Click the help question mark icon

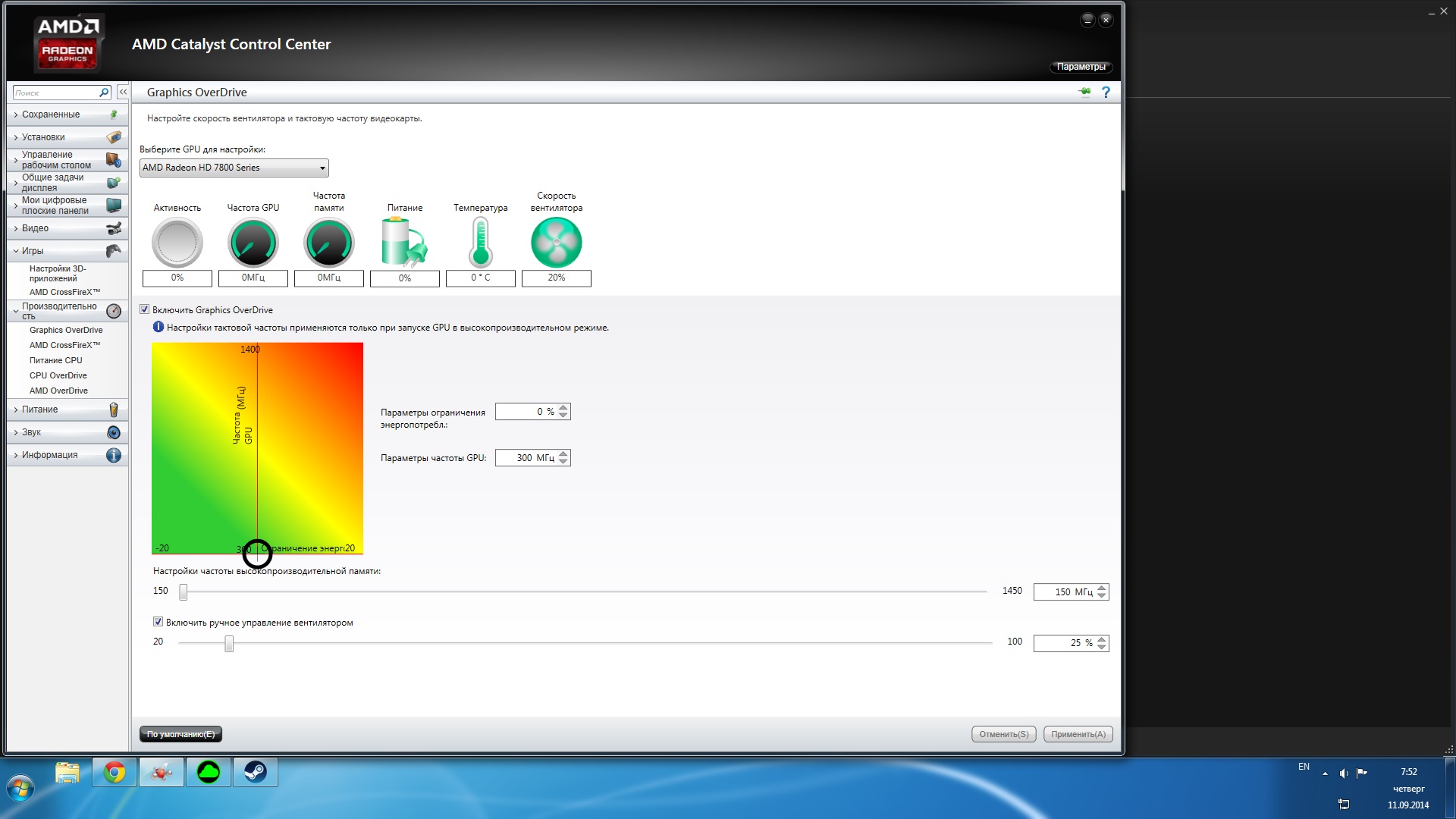coord(1106,92)
